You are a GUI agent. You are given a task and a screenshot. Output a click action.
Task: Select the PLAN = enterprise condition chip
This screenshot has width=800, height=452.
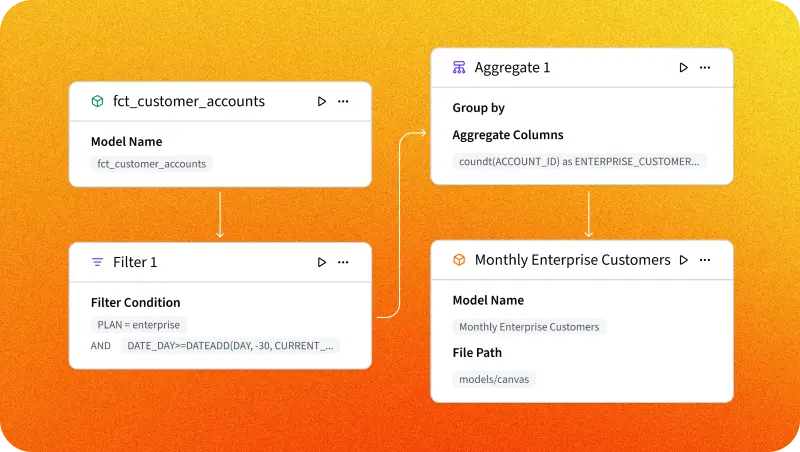[139, 325]
